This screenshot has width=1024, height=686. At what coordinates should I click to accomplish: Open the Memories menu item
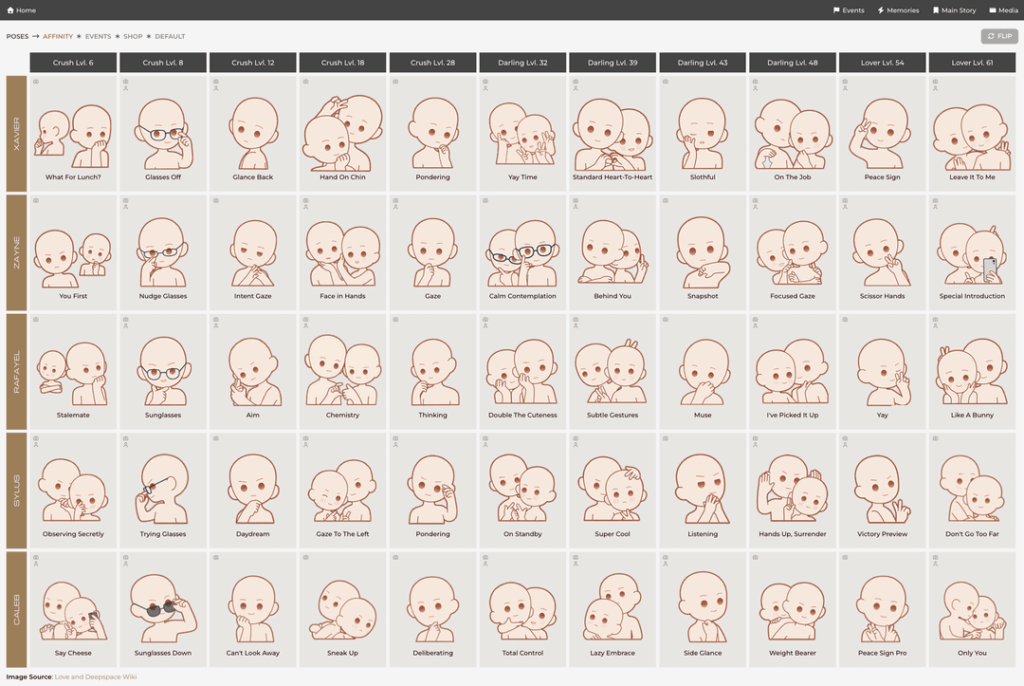click(898, 10)
